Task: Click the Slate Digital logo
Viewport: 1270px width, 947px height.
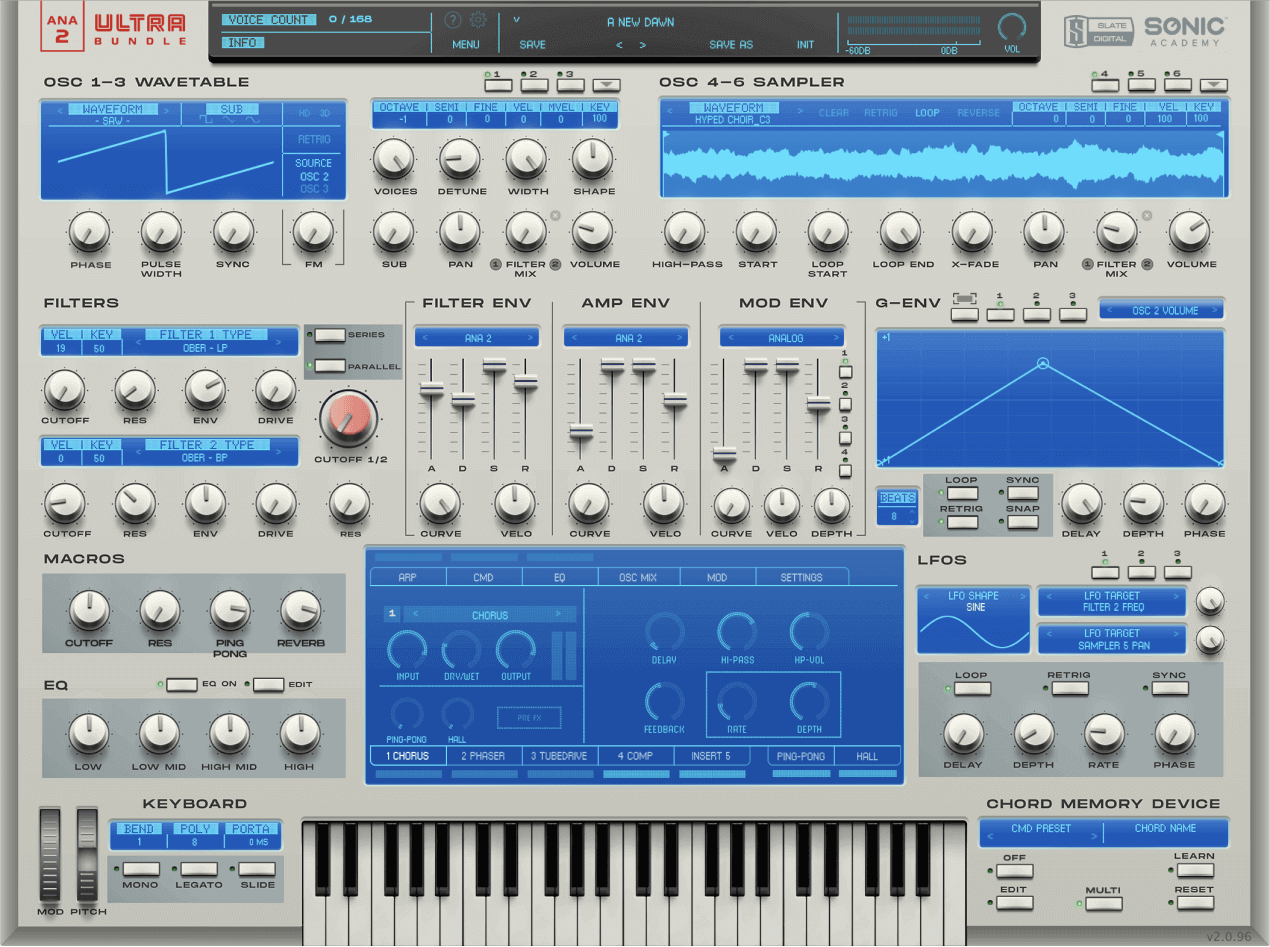Action: (1097, 30)
